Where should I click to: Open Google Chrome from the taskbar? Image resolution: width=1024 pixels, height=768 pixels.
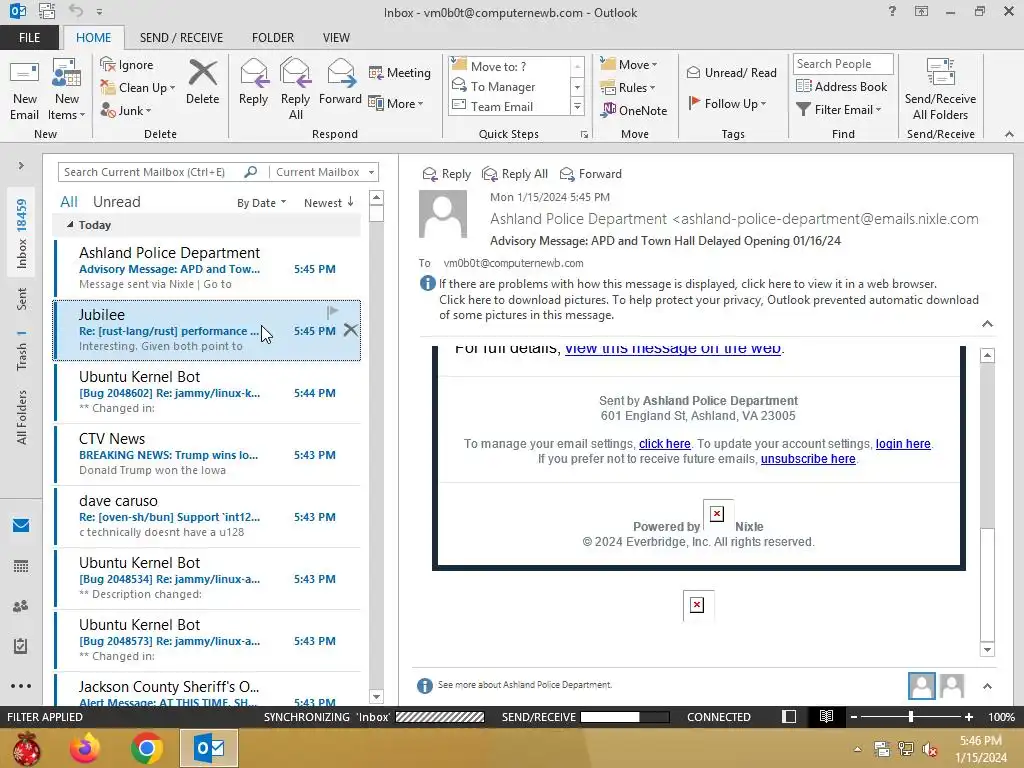[147, 748]
